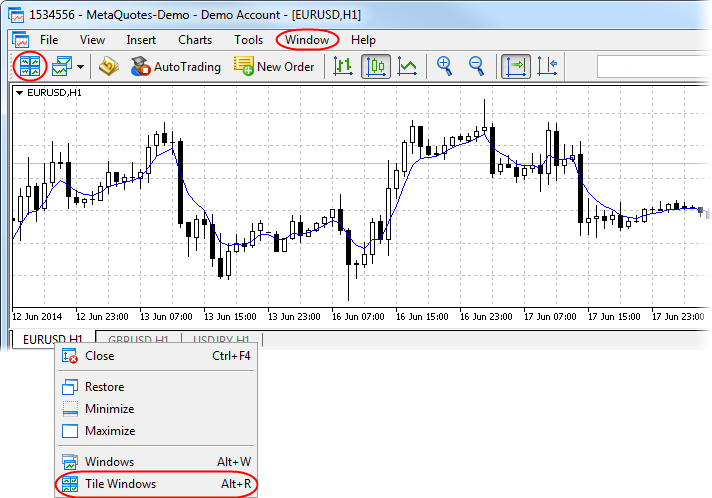This screenshot has width=712, height=498.
Task: Choose Maximize in the context menu
Action: [156, 430]
